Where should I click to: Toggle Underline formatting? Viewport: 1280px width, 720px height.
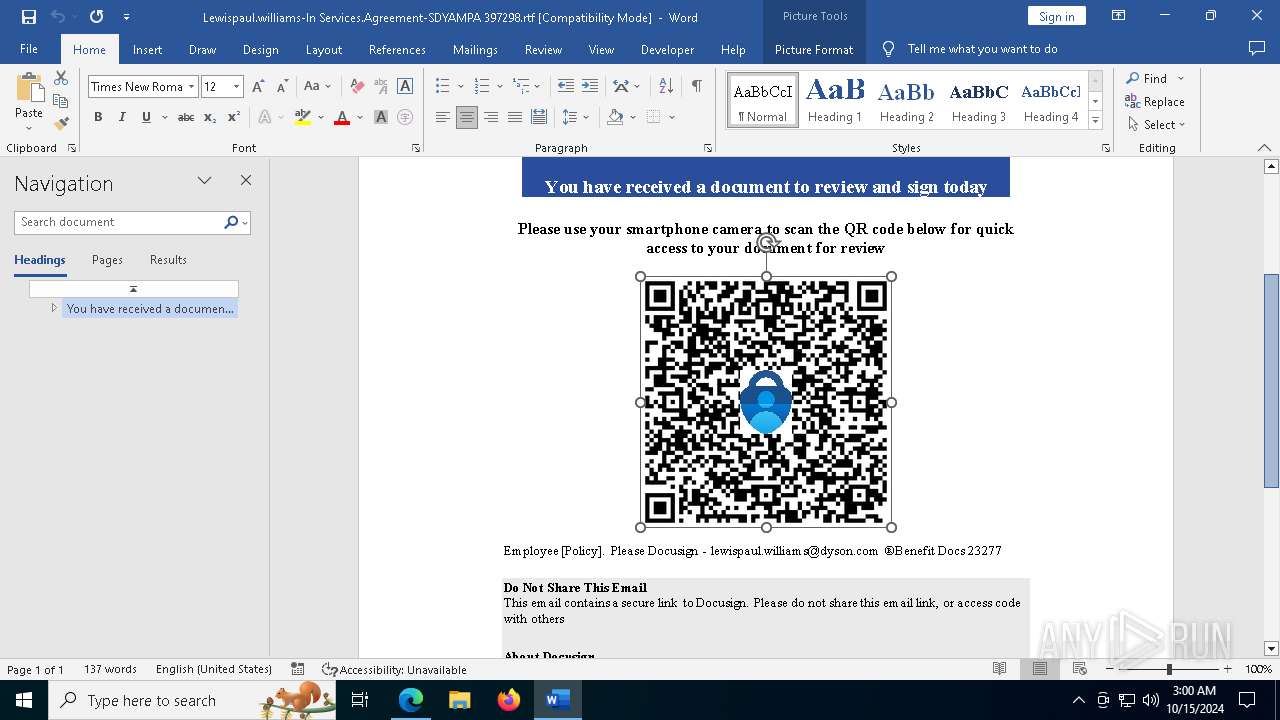[146, 117]
